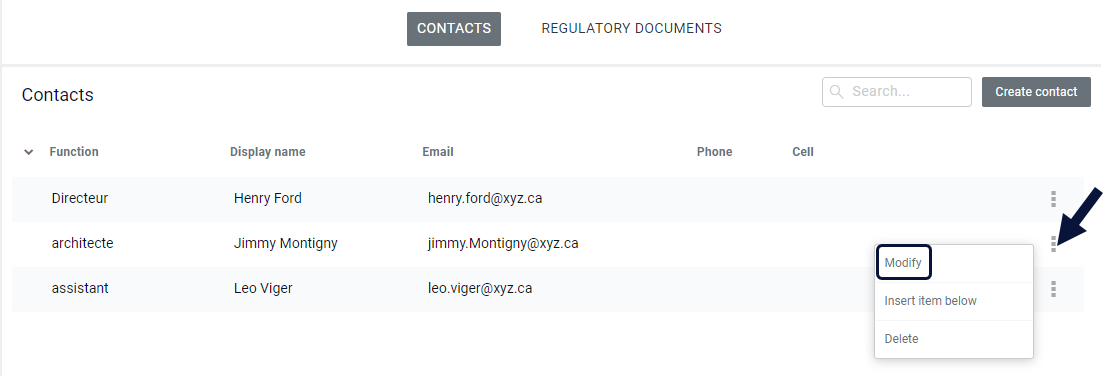Click the Create contact button
Image resolution: width=1104 pixels, height=376 pixels.
(x=1036, y=92)
